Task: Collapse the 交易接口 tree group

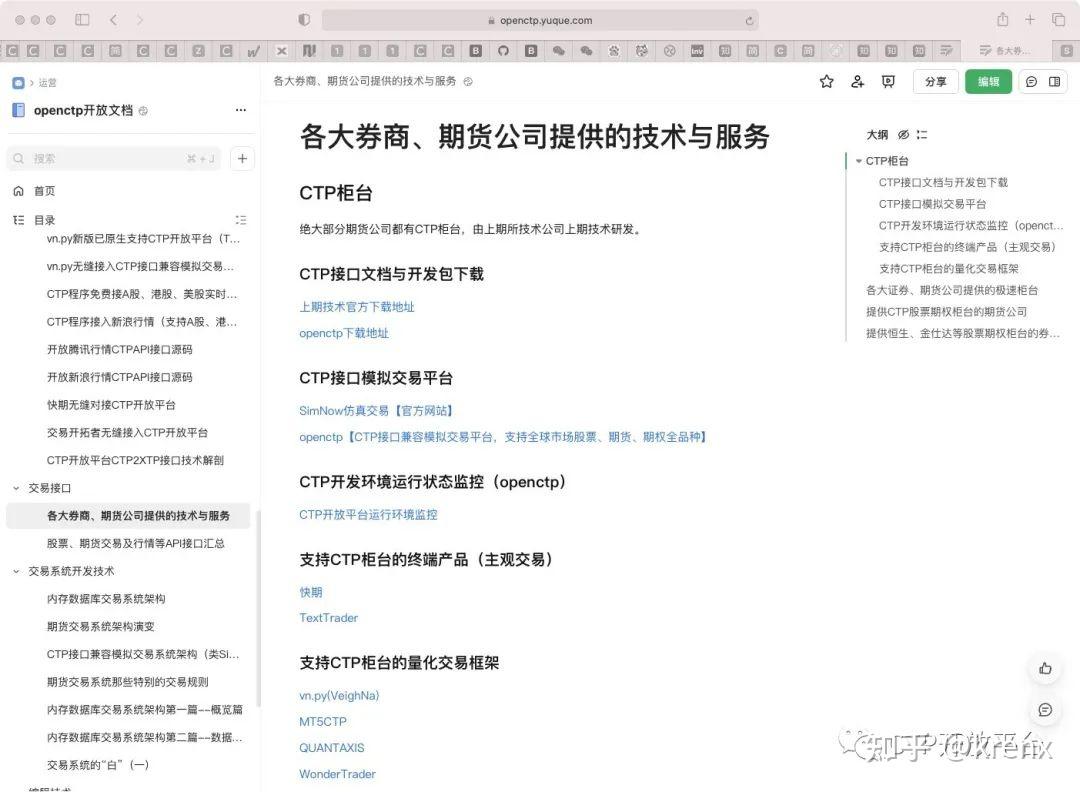Action: (16, 488)
